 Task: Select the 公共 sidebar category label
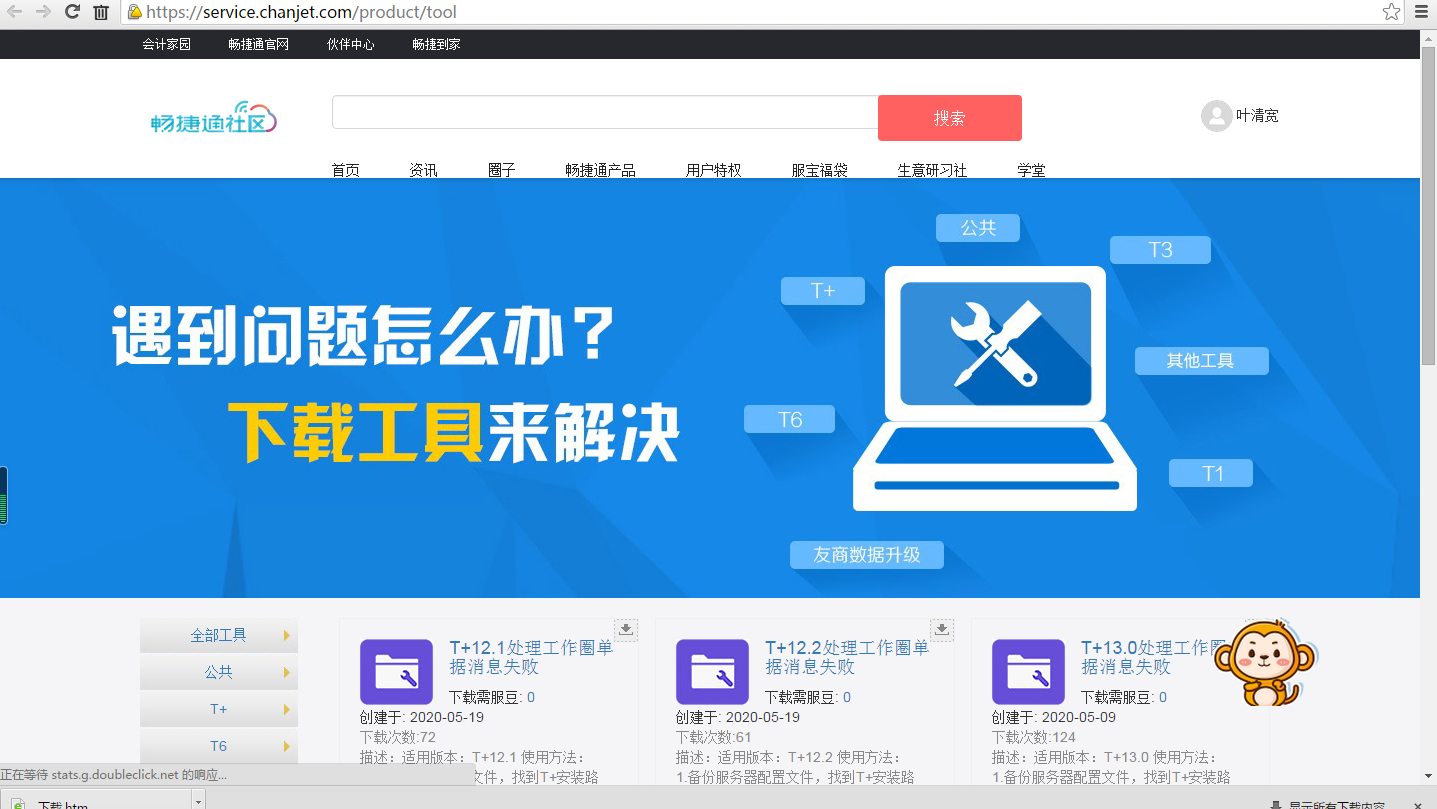tap(218, 672)
